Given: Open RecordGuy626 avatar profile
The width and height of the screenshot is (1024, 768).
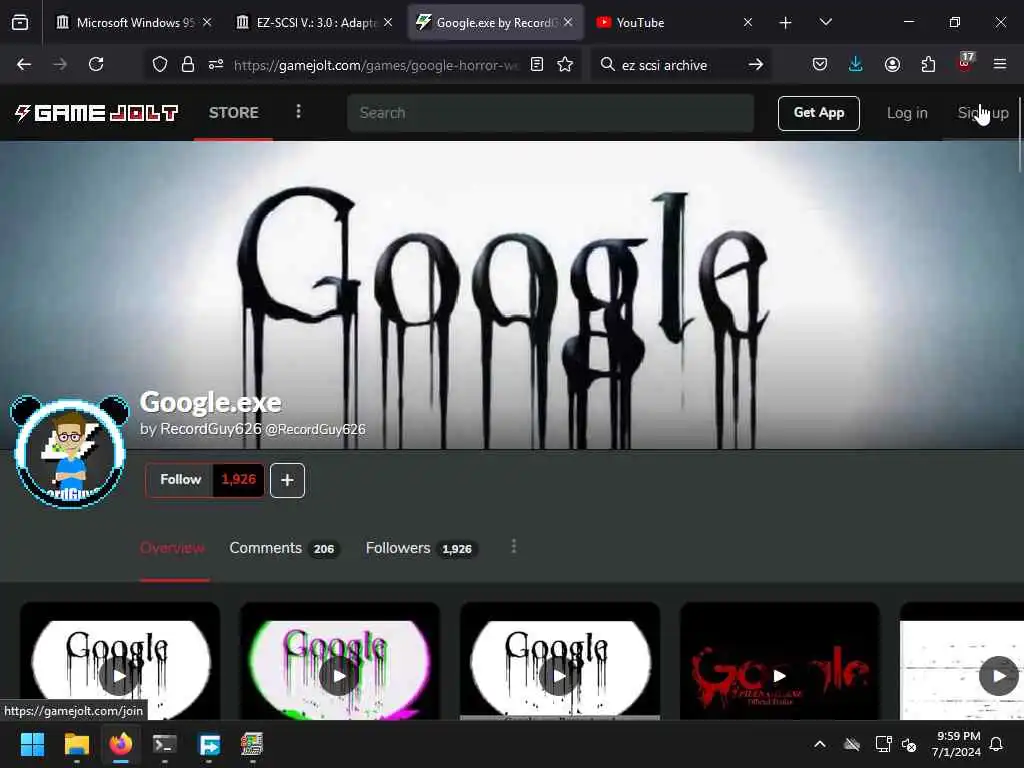Looking at the screenshot, I should pos(70,451).
